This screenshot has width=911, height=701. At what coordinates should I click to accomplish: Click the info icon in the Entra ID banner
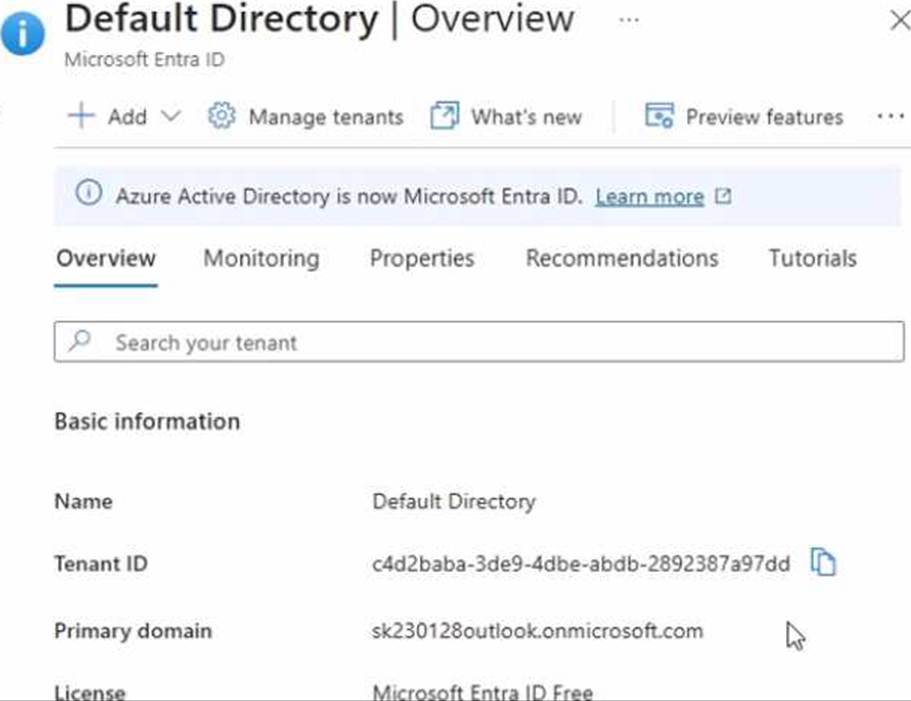coord(89,195)
